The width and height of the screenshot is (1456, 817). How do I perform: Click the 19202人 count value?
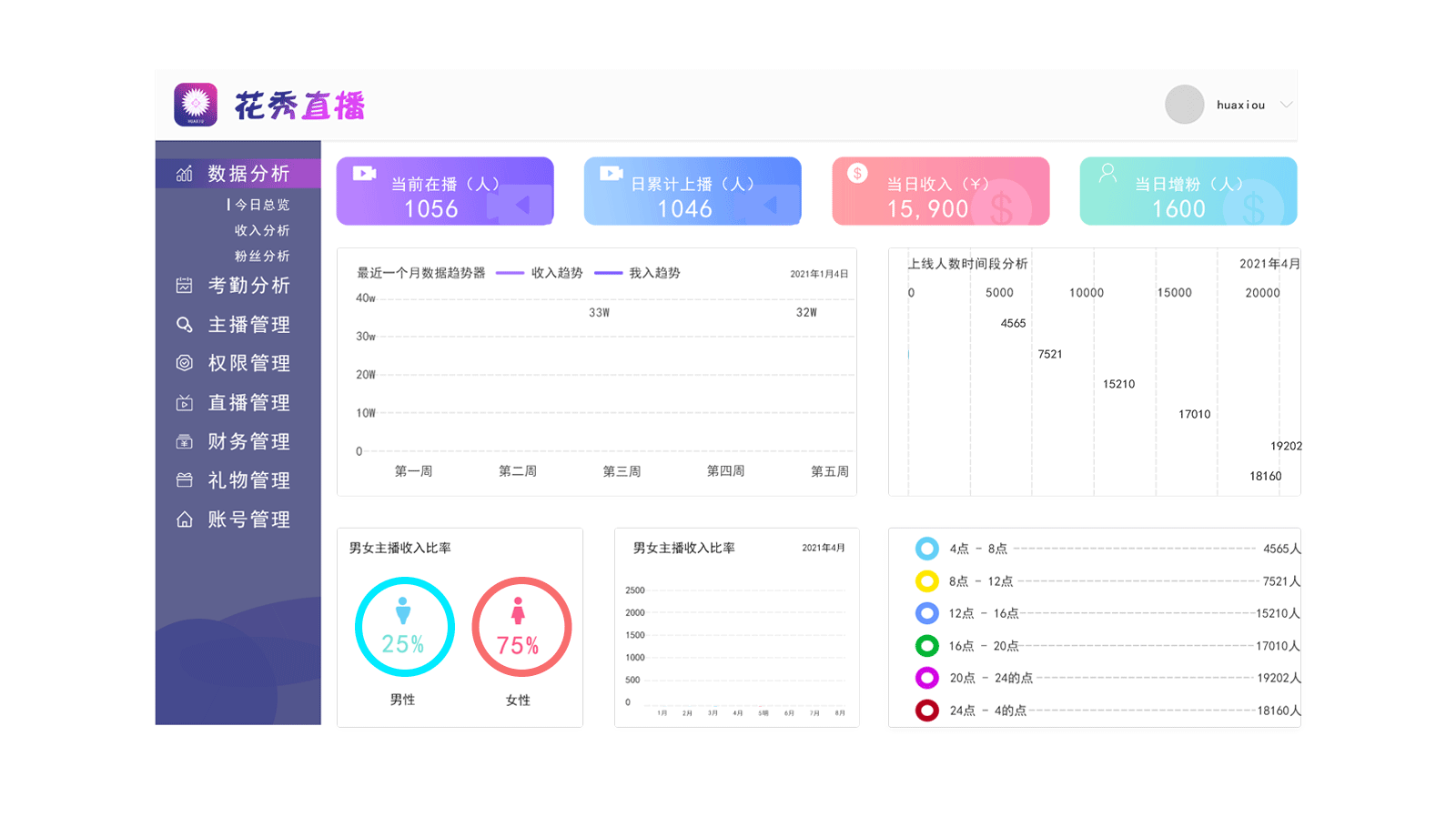tap(1279, 678)
